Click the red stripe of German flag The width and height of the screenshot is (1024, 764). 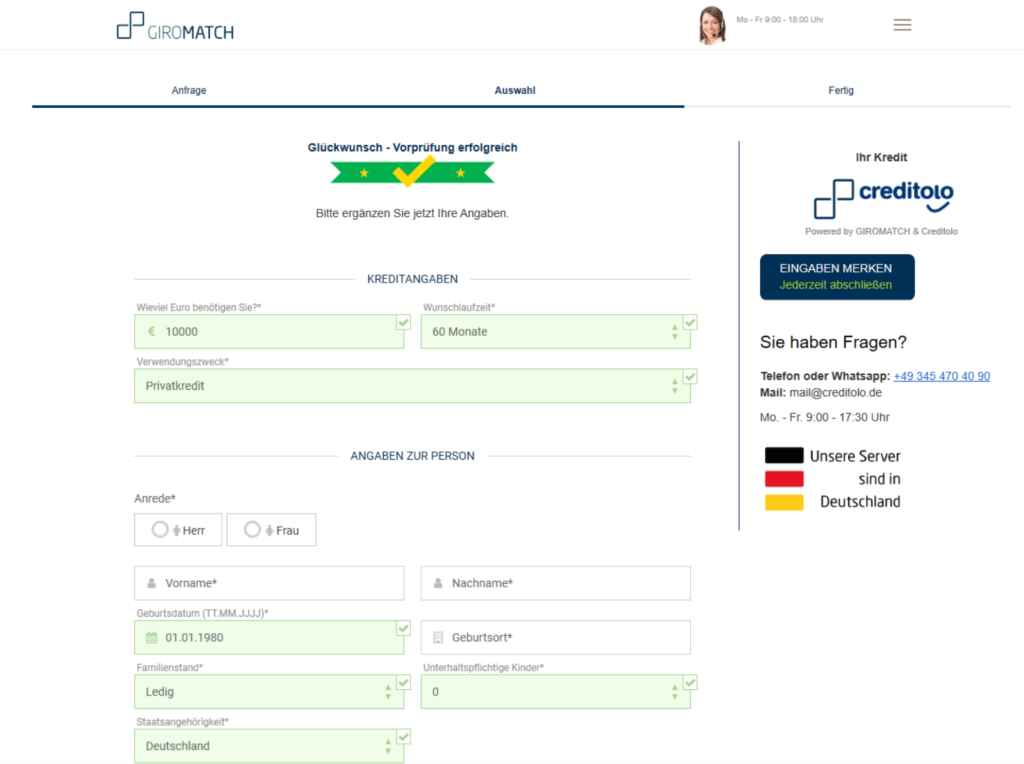pyautogui.click(x=784, y=479)
